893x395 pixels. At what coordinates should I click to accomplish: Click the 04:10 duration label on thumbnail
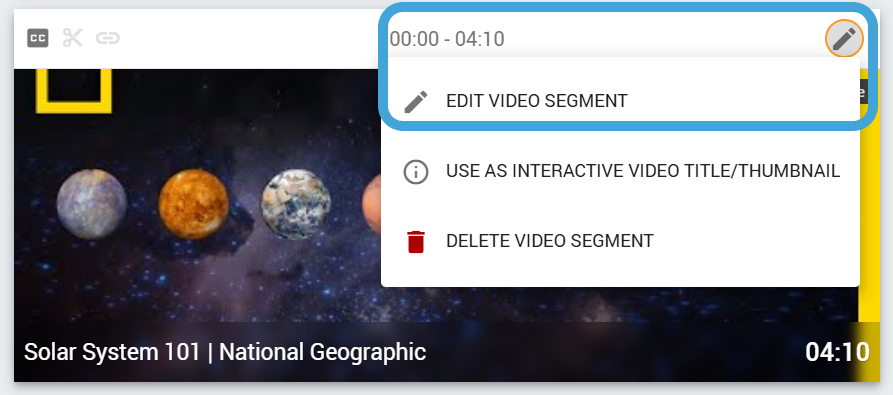[x=837, y=352]
